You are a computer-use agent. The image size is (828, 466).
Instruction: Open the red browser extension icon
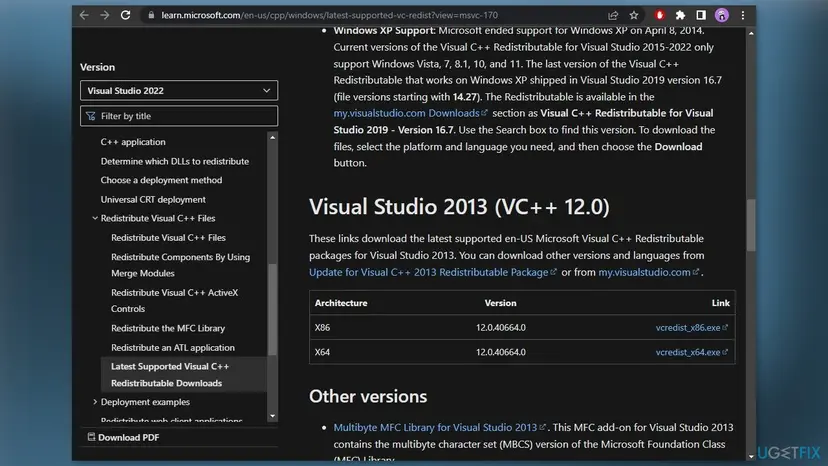tap(660, 15)
